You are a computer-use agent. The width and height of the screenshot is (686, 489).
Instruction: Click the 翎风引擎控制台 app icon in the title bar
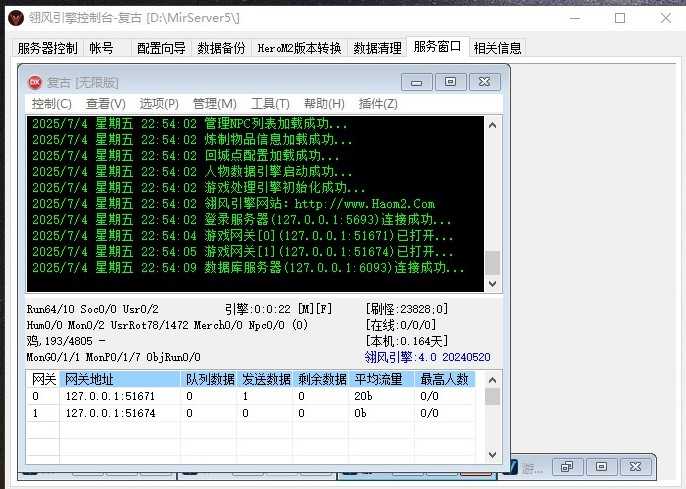13,18
